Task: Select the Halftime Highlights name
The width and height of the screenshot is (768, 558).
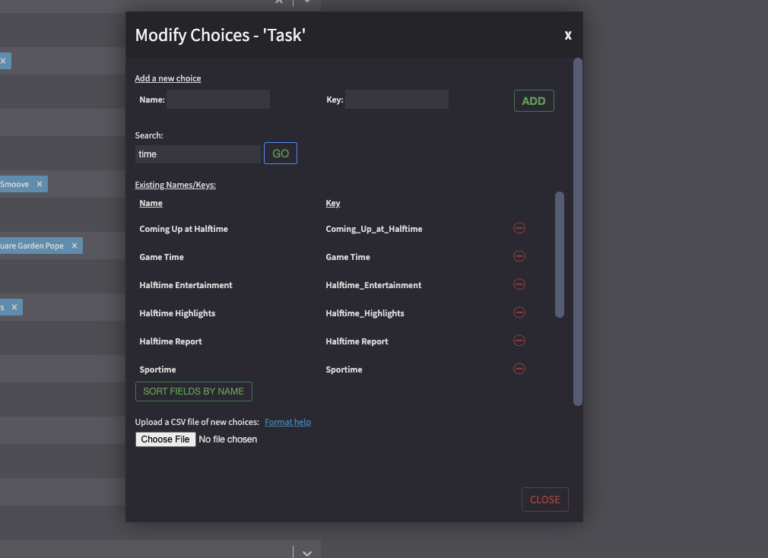Action: point(177,313)
